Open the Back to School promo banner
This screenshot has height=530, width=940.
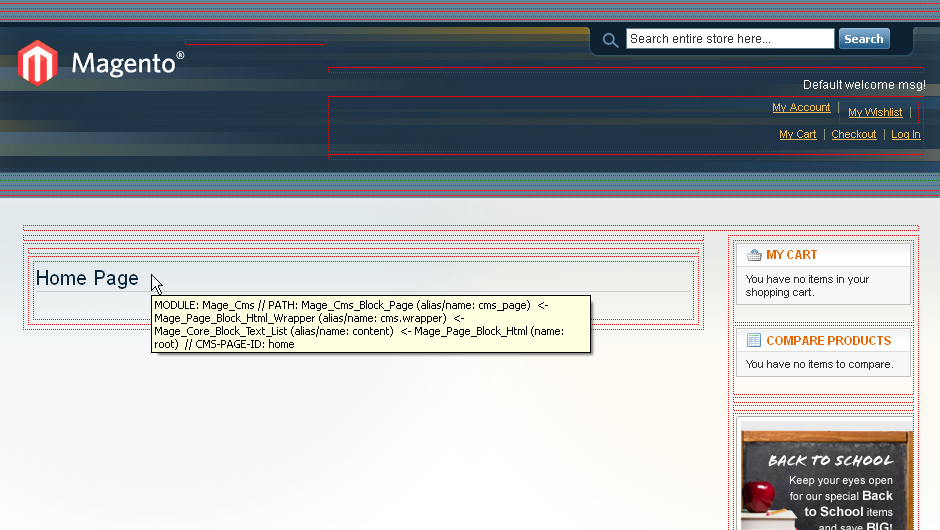826,480
